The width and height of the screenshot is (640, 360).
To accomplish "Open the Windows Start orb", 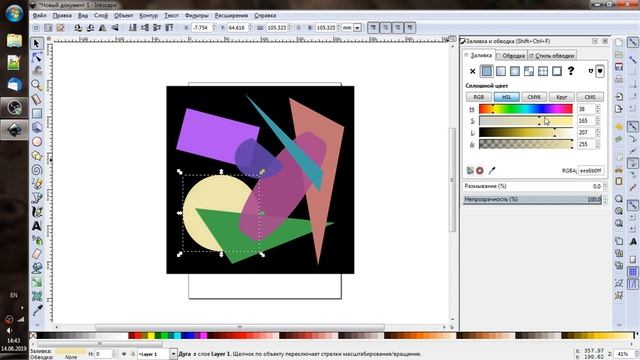I will point(14,13).
